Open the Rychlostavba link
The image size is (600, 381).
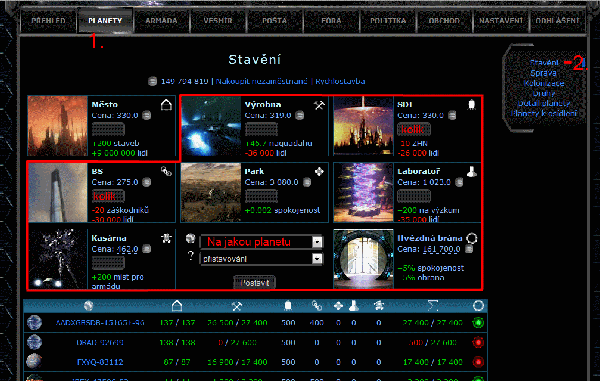340,81
